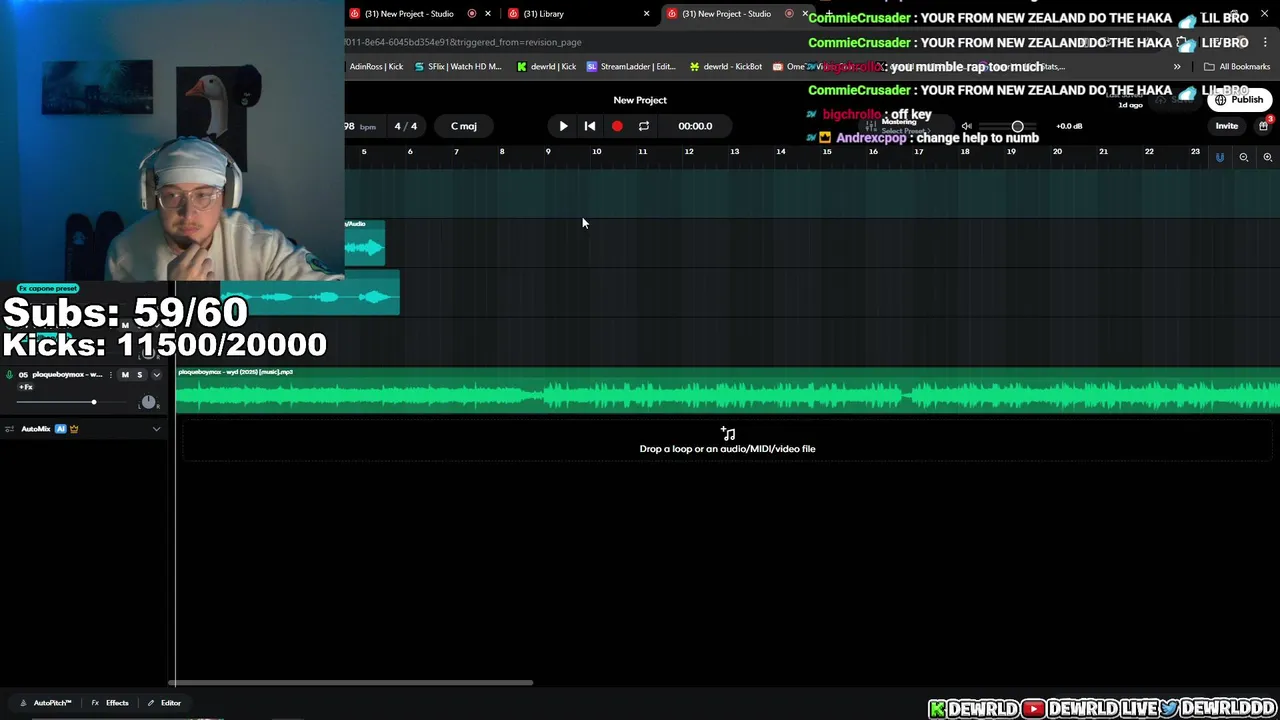Expand the AutoMix panel chevron

point(156,429)
